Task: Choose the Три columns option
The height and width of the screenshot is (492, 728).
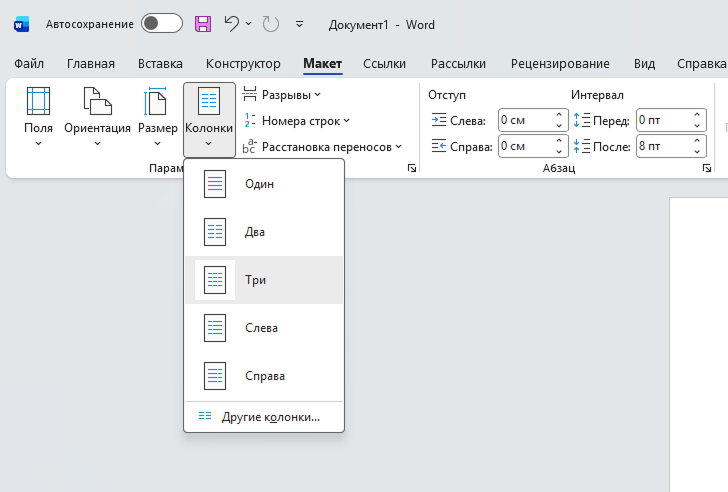Action: click(x=264, y=280)
